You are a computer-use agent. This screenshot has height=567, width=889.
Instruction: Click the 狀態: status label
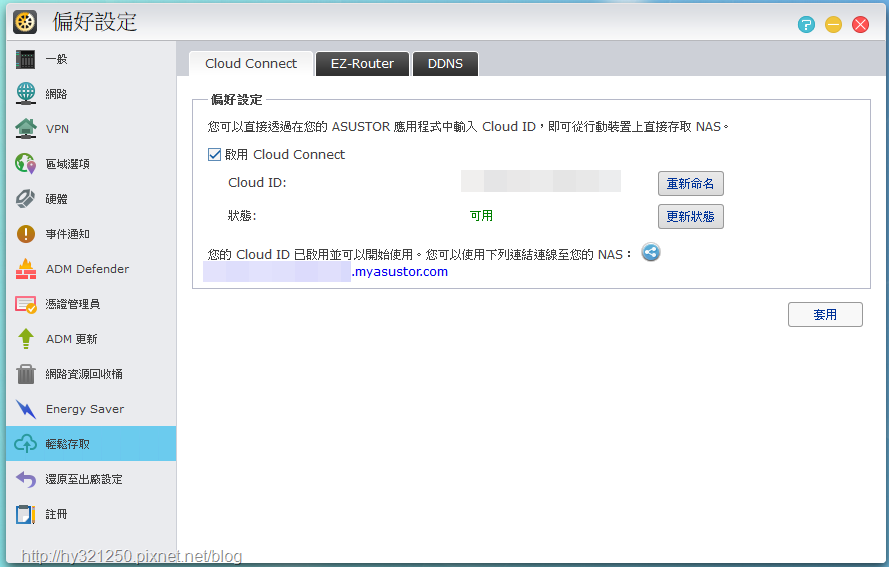point(242,216)
